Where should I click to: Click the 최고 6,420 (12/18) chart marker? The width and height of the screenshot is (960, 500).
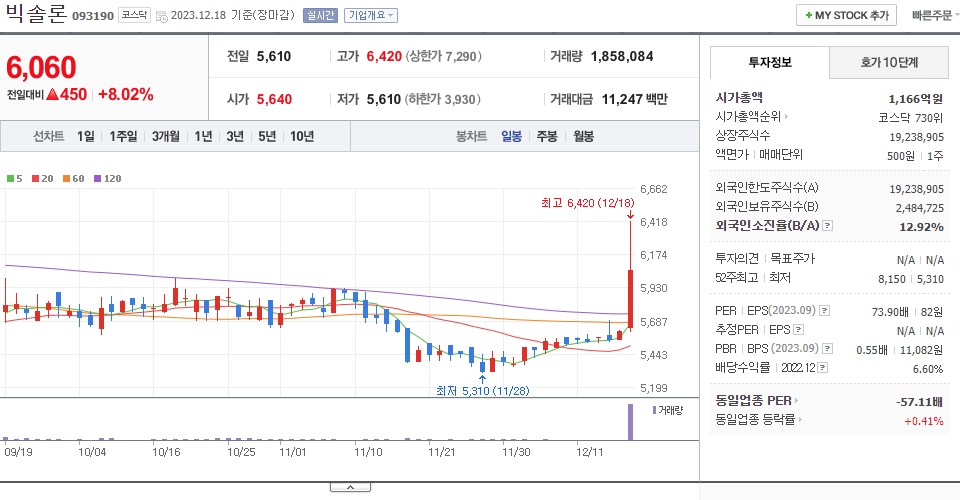(587, 203)
